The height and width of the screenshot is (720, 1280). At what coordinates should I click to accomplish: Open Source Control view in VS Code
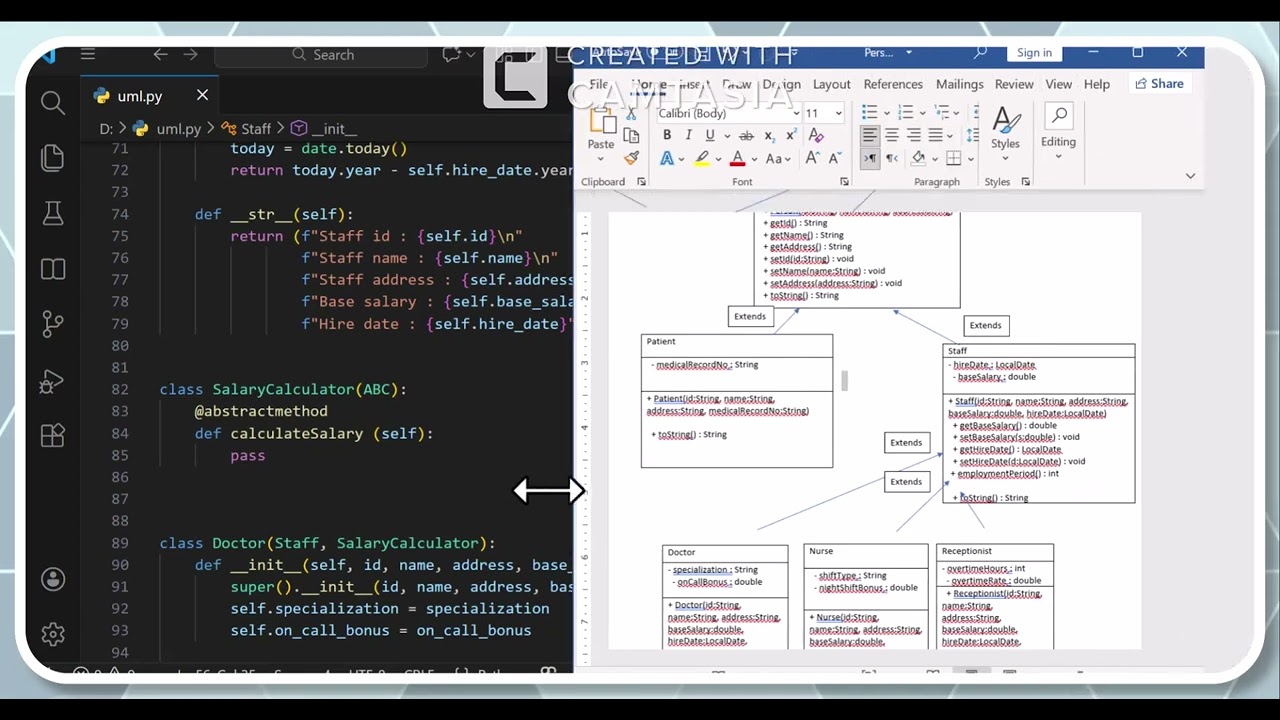tap(53, 324)
